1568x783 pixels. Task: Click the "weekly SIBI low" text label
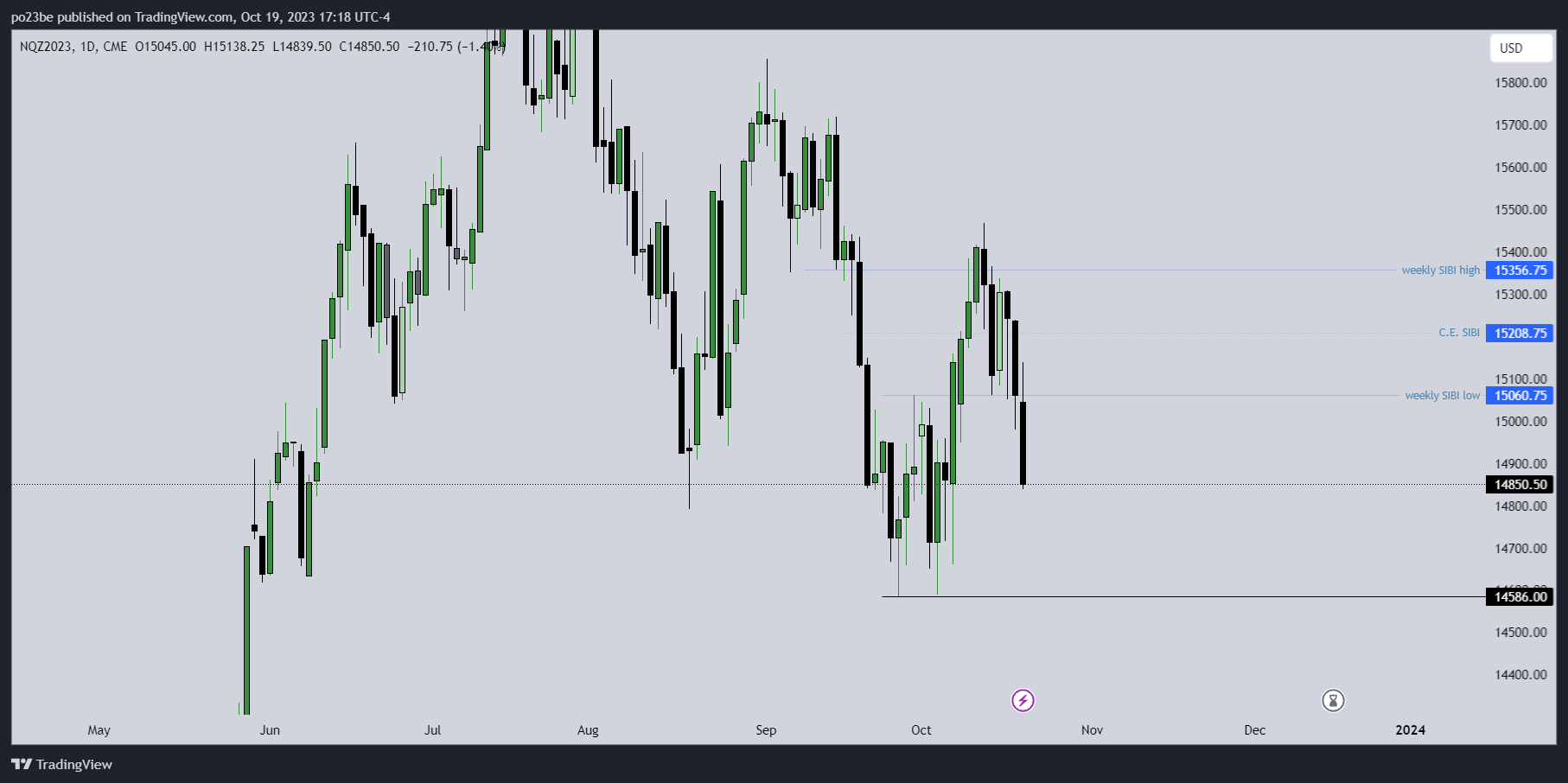[x=1442, y=396]
